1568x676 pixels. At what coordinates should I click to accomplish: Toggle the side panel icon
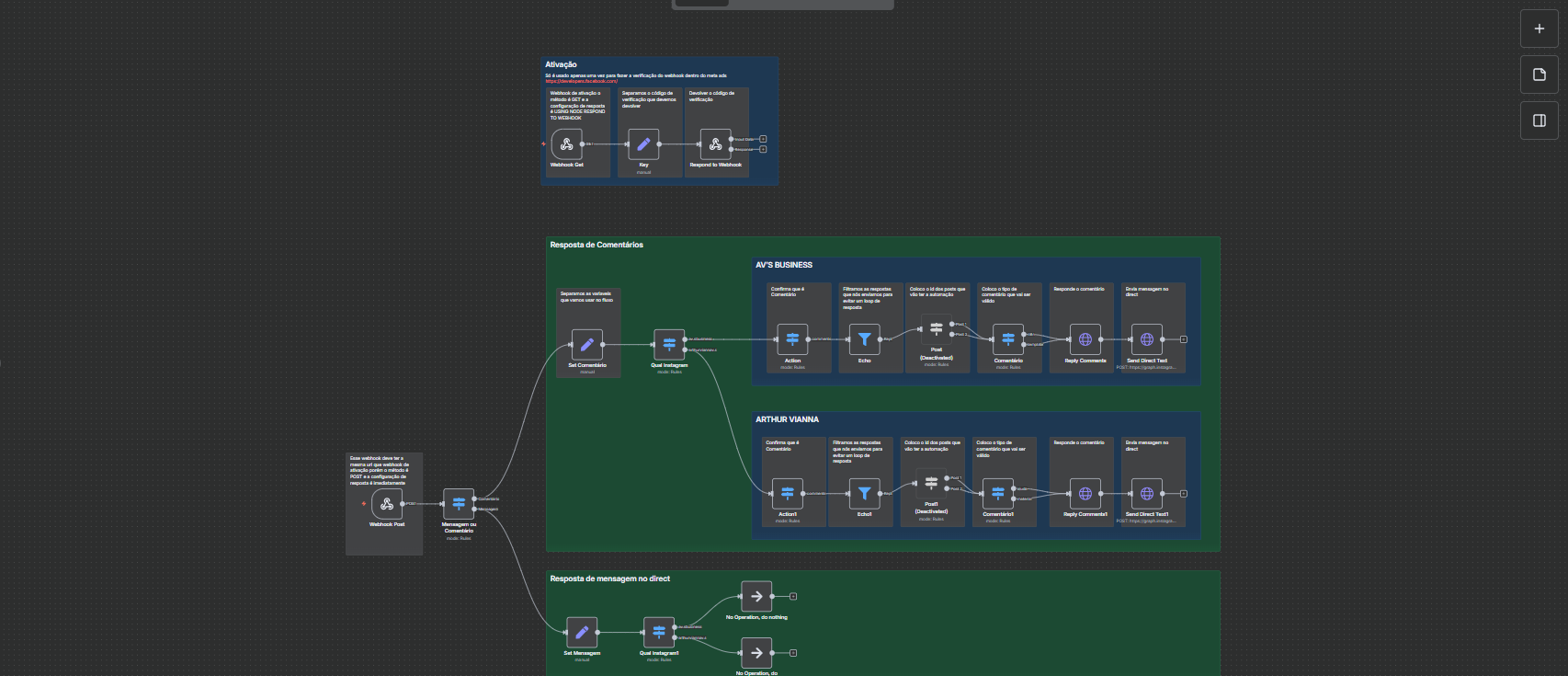click(1539, 120)
